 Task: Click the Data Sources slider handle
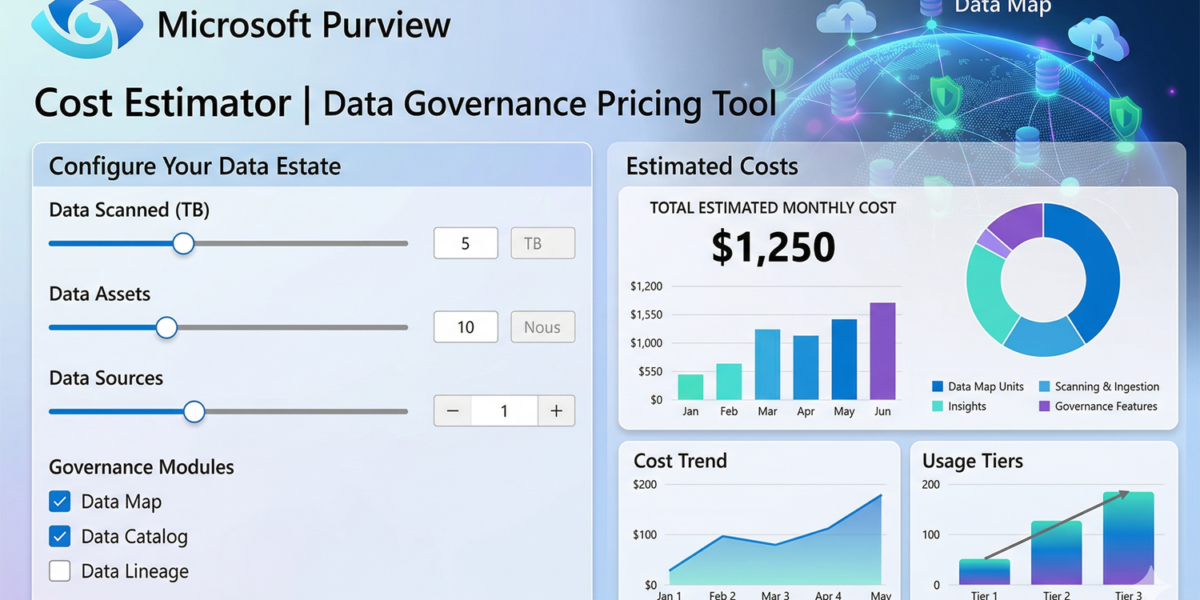(194, 411)
